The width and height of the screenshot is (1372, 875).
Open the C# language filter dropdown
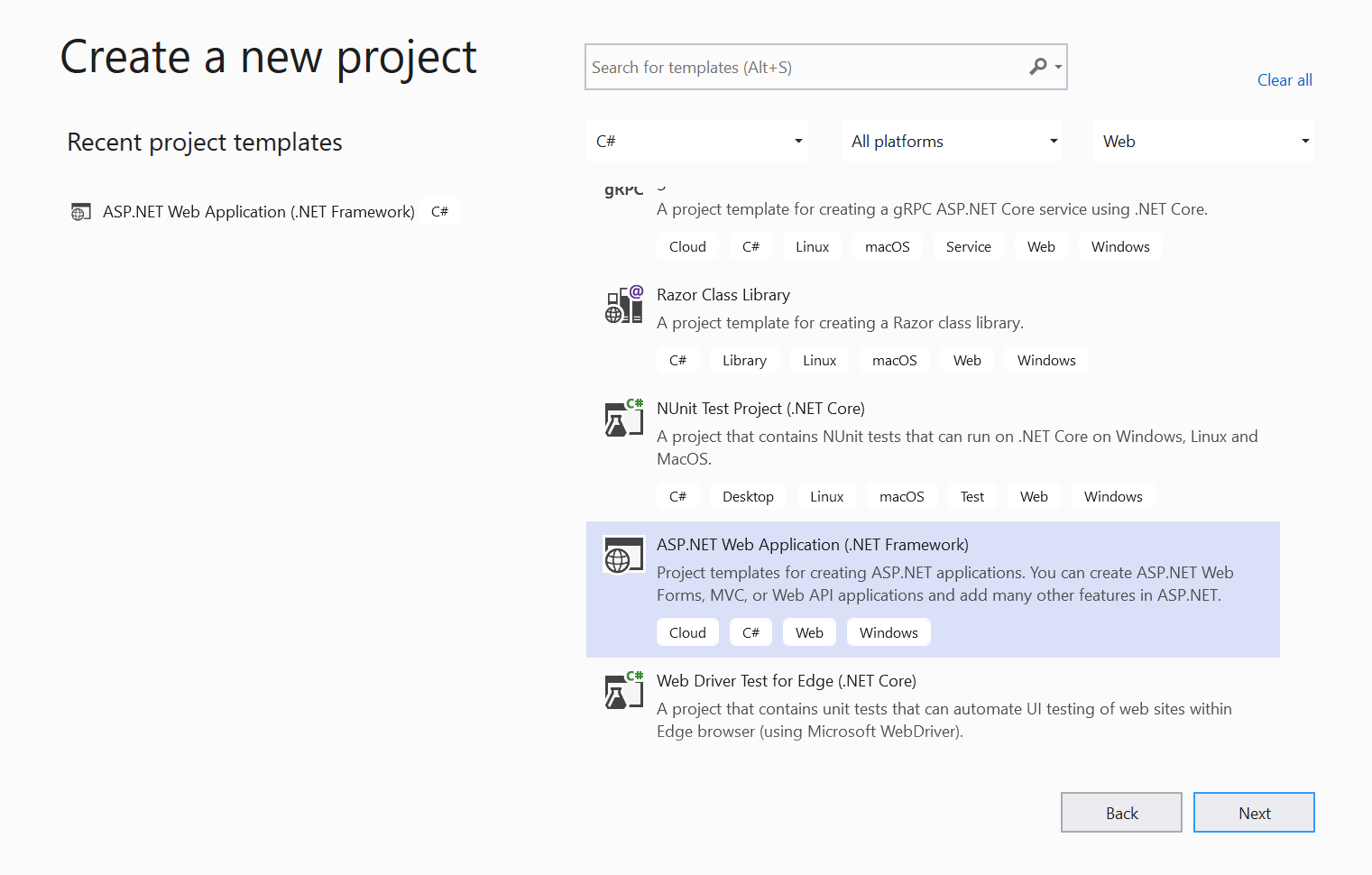pyautogui.click(x=696, y=141)
